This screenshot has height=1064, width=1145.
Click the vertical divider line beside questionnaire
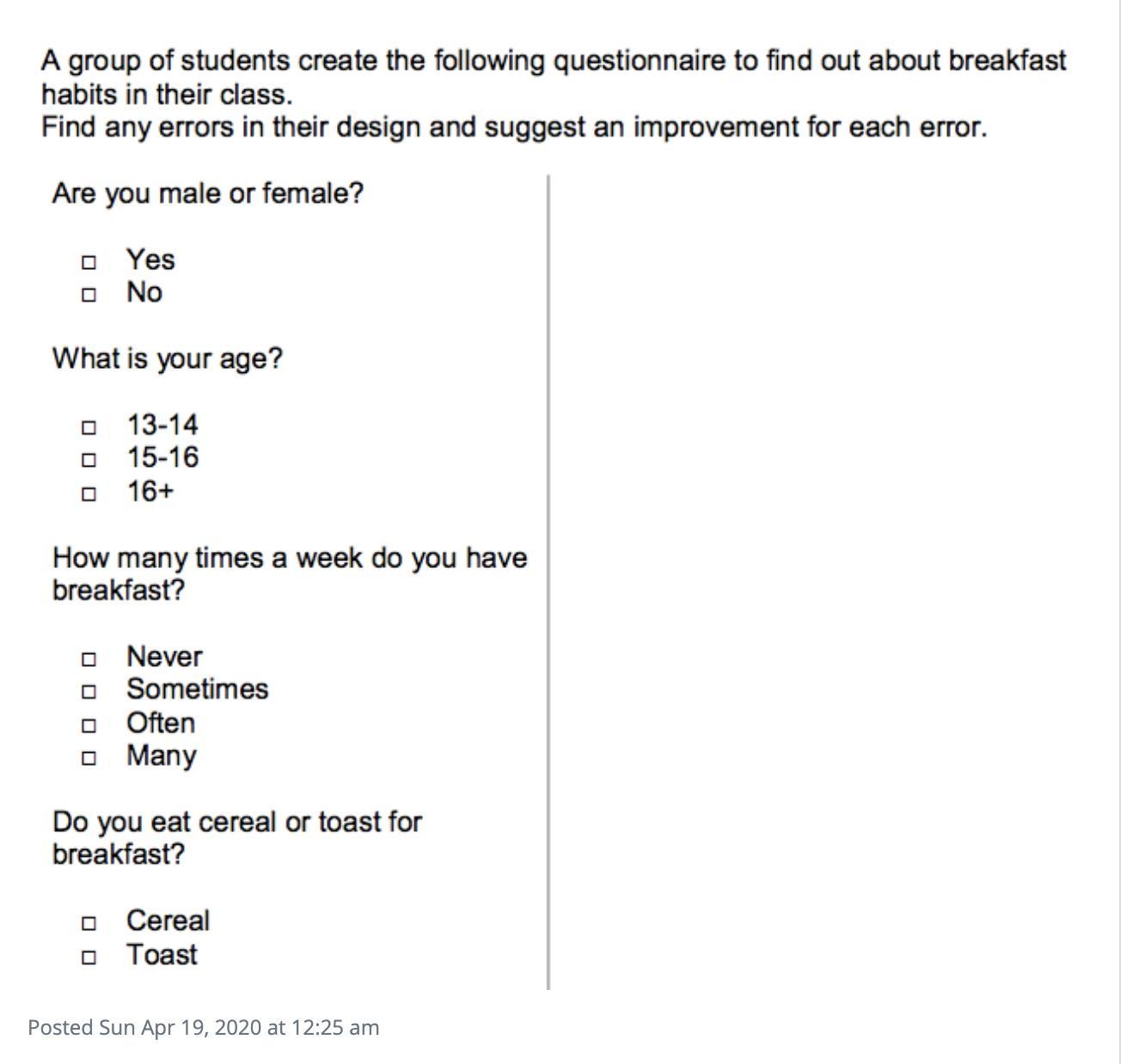click(548, 583)
